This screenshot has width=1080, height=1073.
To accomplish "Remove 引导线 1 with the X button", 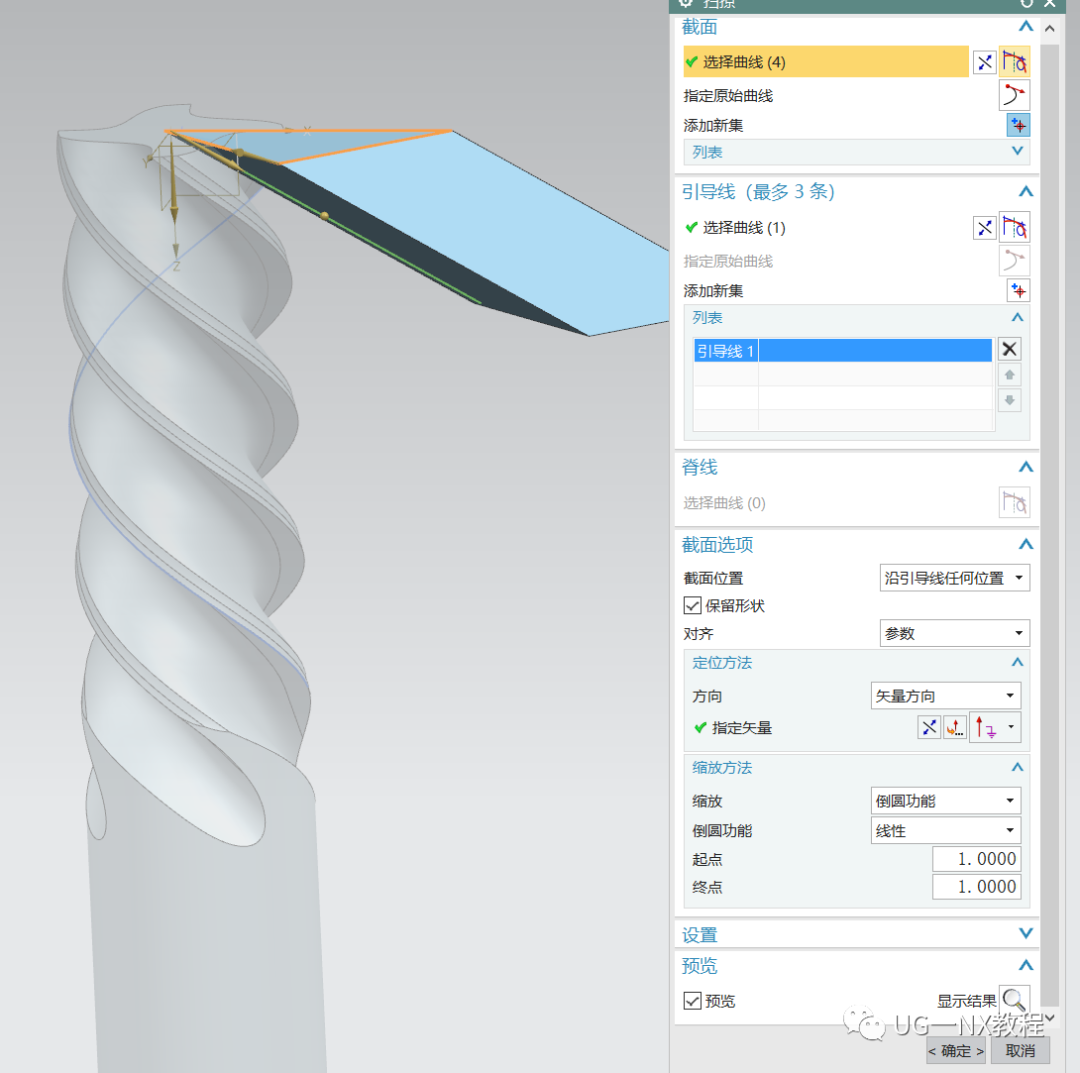I will [1009, 349].
